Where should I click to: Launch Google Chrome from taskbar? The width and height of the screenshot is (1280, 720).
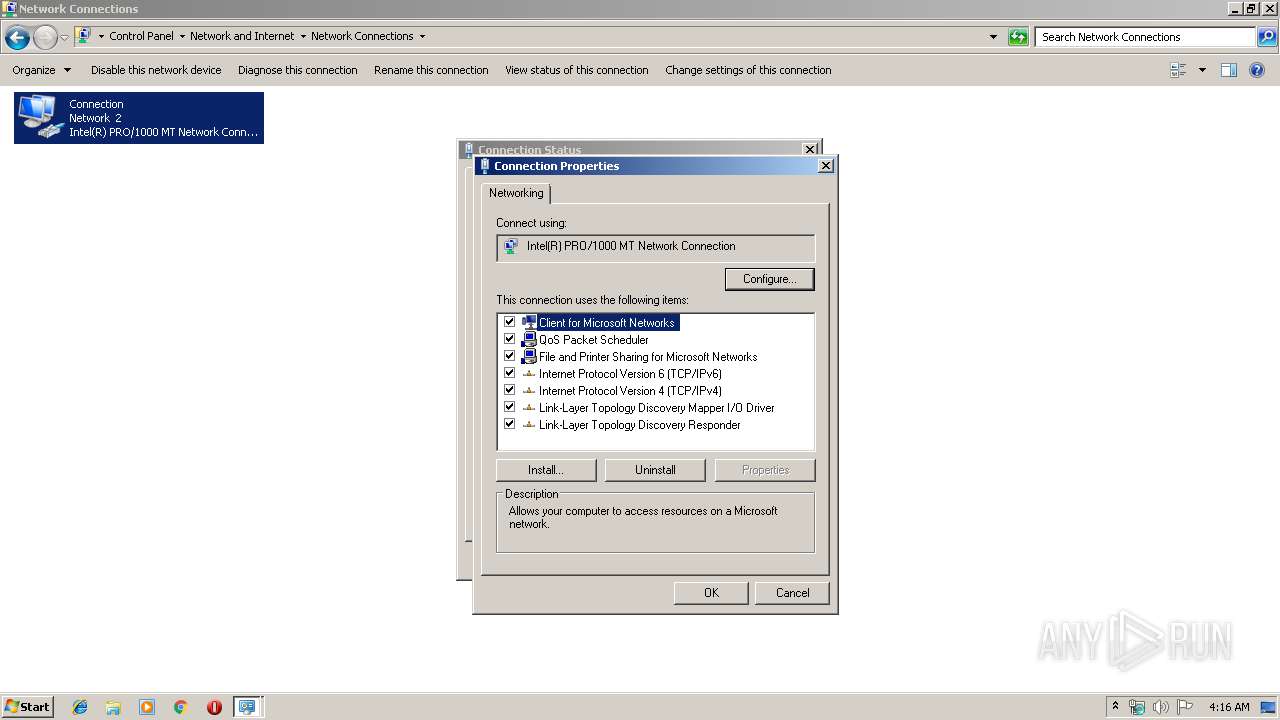click(181, 707)
